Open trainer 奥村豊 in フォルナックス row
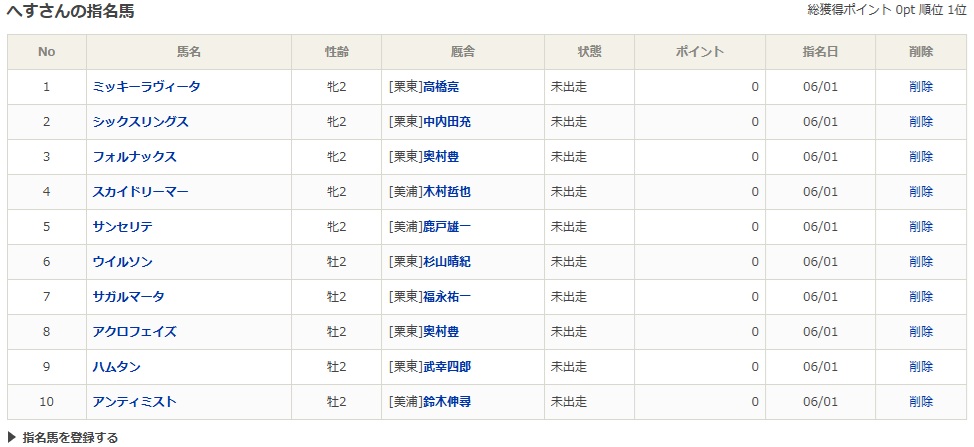 (x=441, y=156)
